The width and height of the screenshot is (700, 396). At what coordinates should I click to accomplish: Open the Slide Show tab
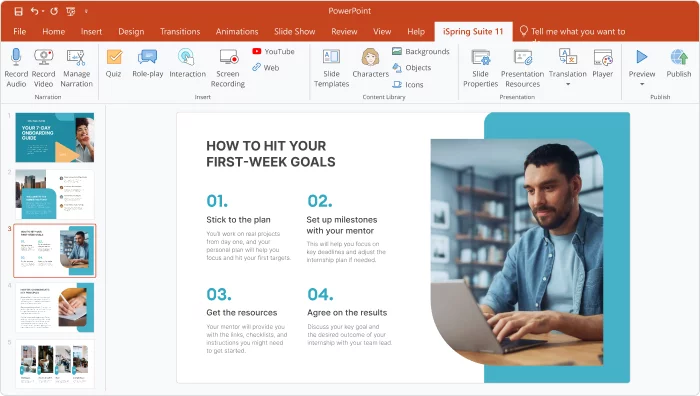click(294, 32)
